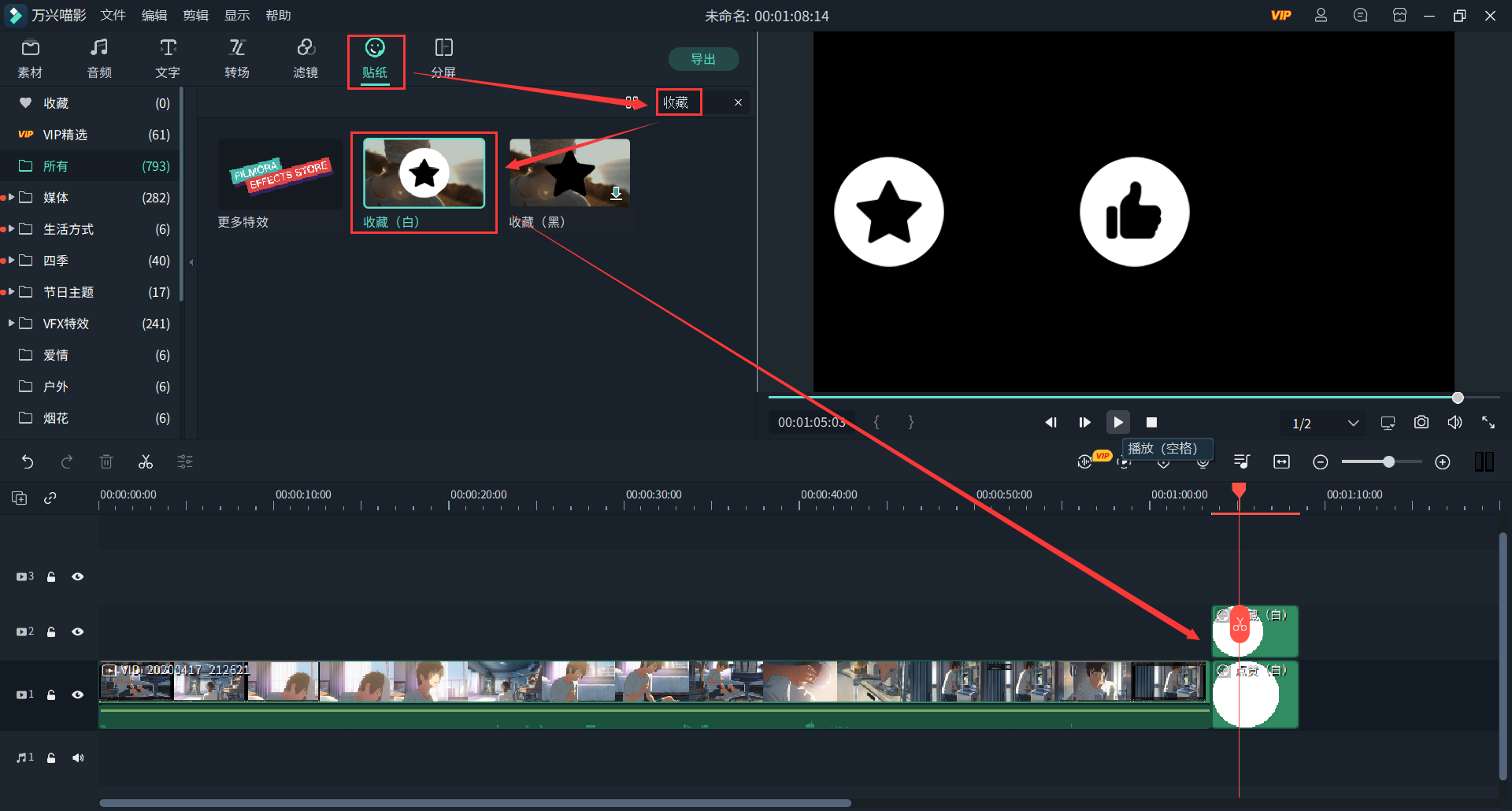Select the 收藏（黑） sticker thumbnail

click(569, 173)
